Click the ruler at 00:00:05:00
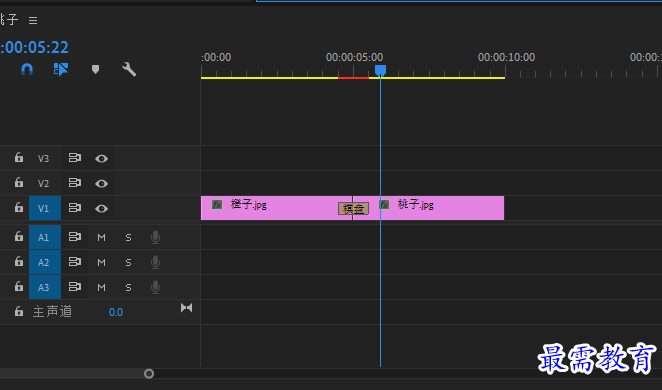Image resolution: width=662 pixels, height=390 pixels. 354,57
